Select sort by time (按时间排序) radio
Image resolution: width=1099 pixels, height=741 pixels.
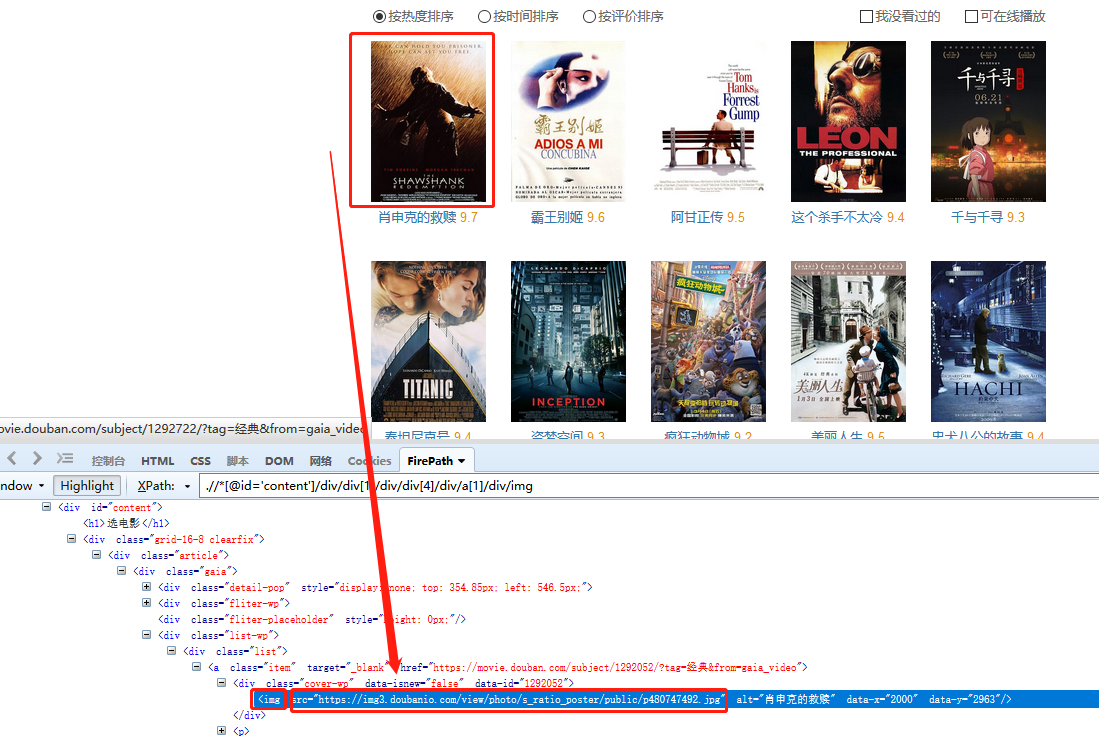click(484, 16)
